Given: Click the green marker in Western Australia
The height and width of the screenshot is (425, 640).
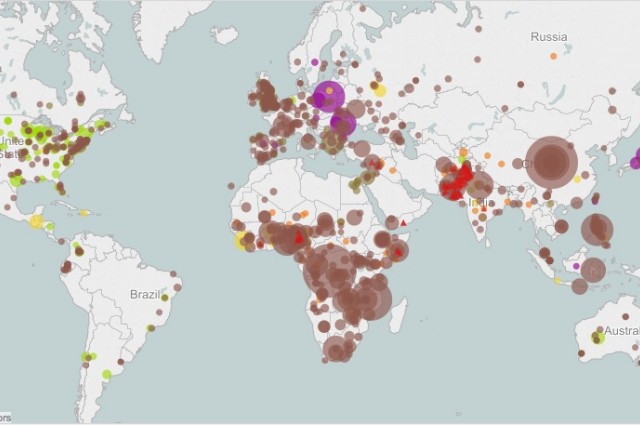Looking at the screenshot, I should pyautogui.click(x=597, y=338).
